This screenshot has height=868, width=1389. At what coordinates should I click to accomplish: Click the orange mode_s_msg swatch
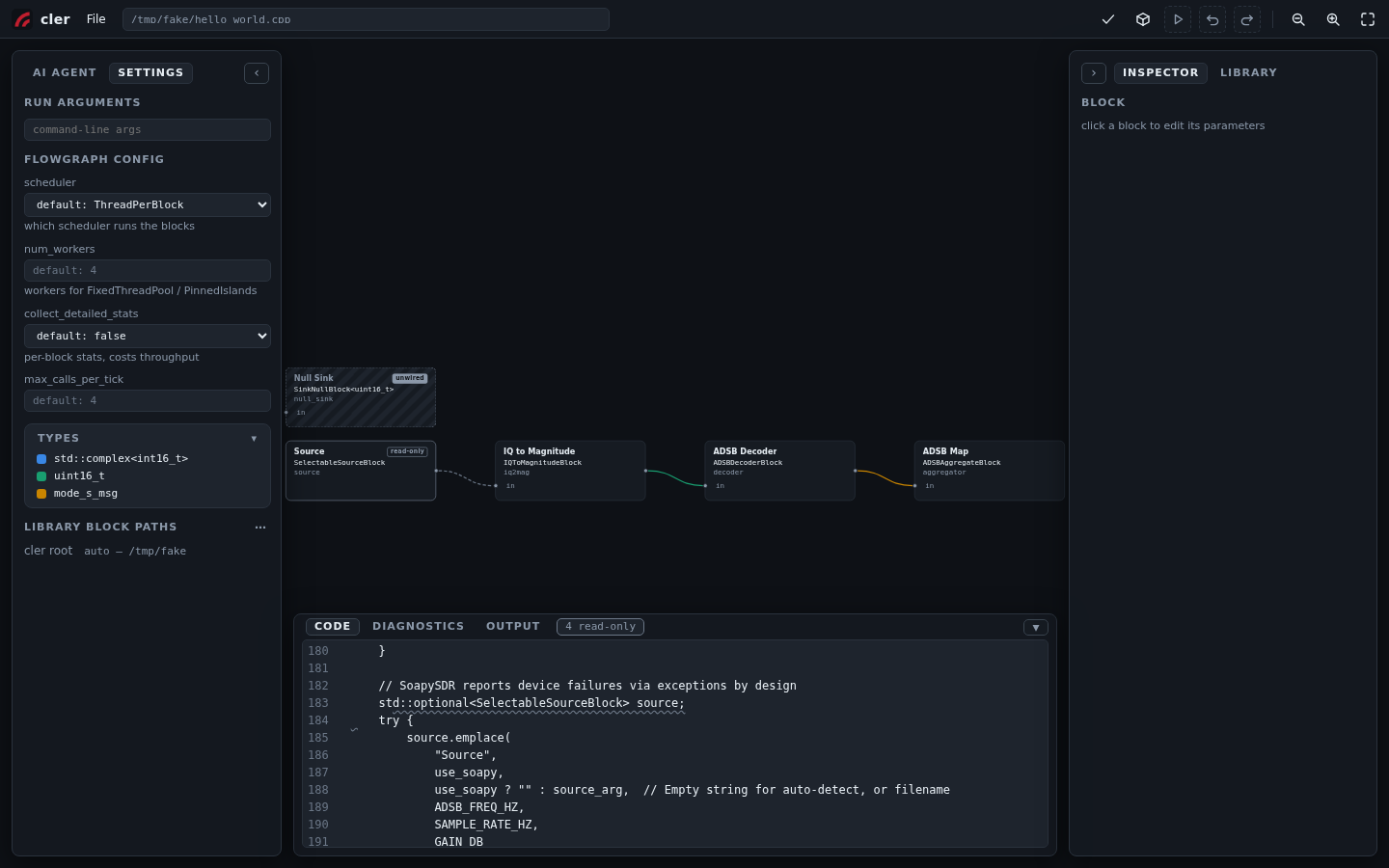tap(41, 494)
